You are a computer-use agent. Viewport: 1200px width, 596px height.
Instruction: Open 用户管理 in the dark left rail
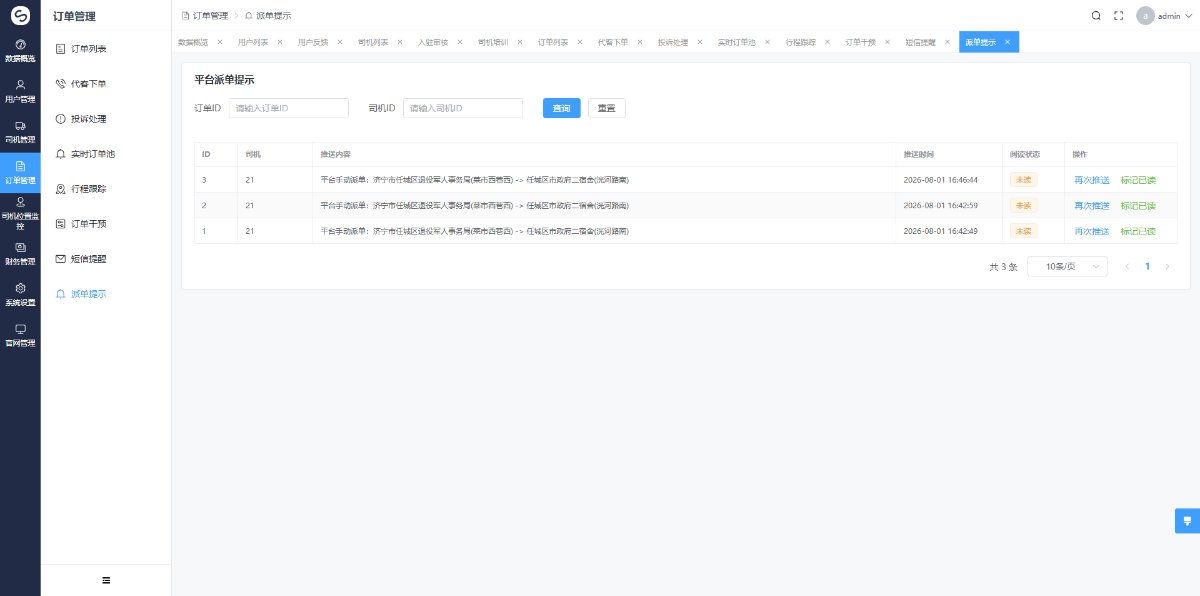click(20, 92)
